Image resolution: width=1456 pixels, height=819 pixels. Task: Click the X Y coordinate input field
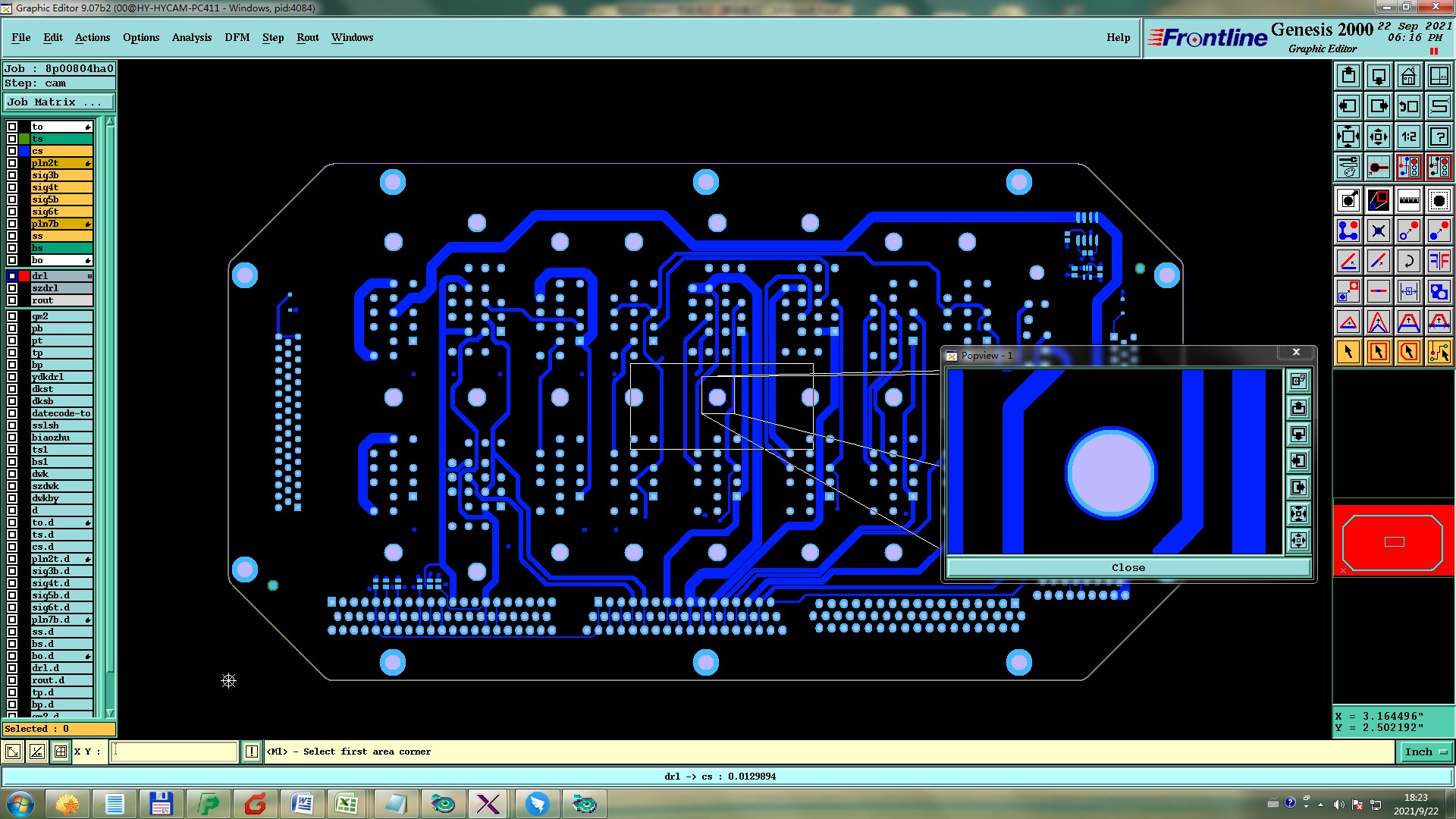click(174, 752)
